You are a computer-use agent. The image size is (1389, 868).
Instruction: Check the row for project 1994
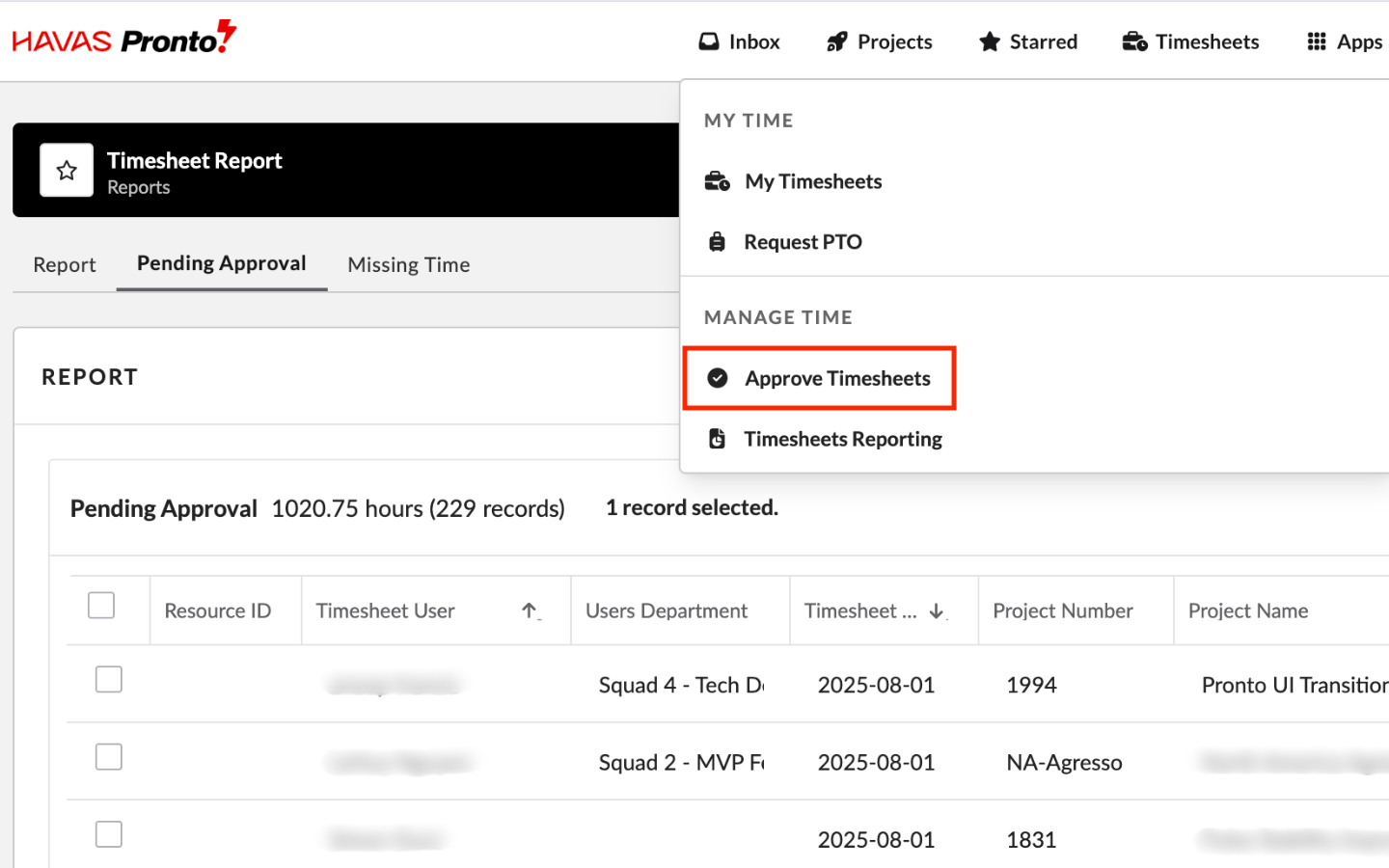click(x=109, y=679)
